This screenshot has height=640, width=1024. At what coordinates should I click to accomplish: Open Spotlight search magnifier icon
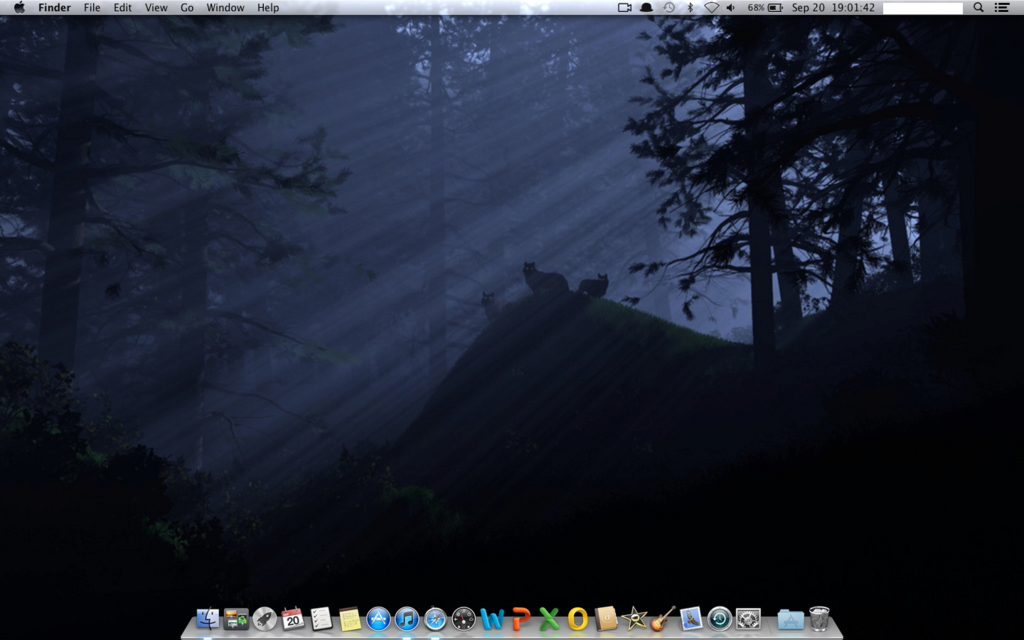coord(978,7)
